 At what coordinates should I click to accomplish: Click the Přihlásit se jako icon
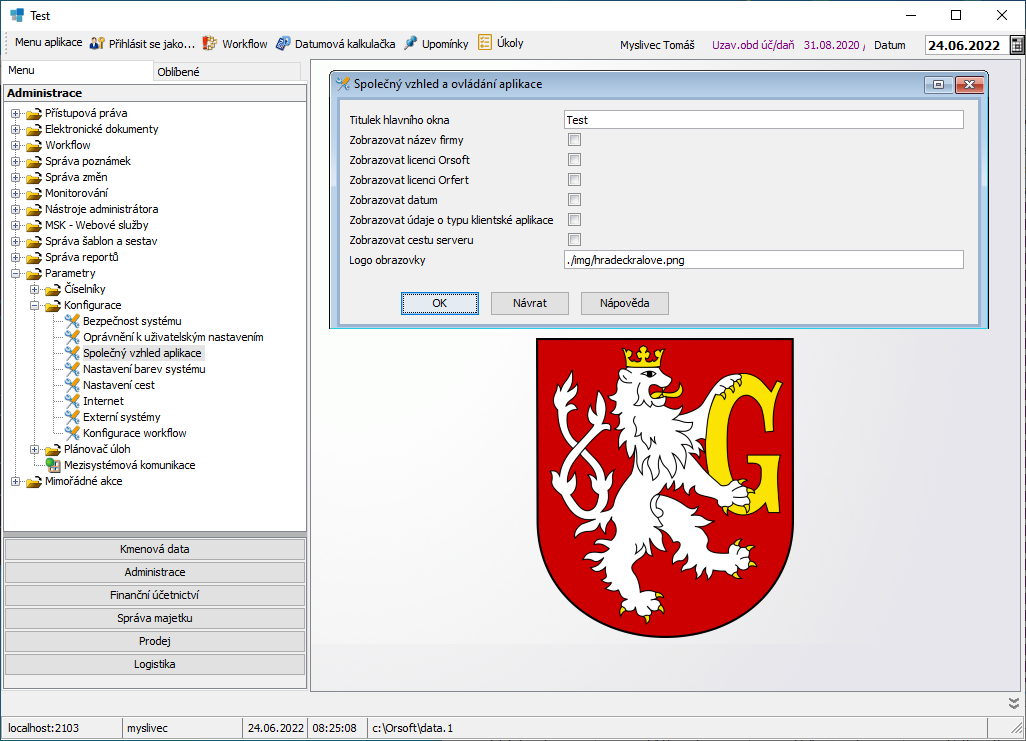tap(97, 43)
